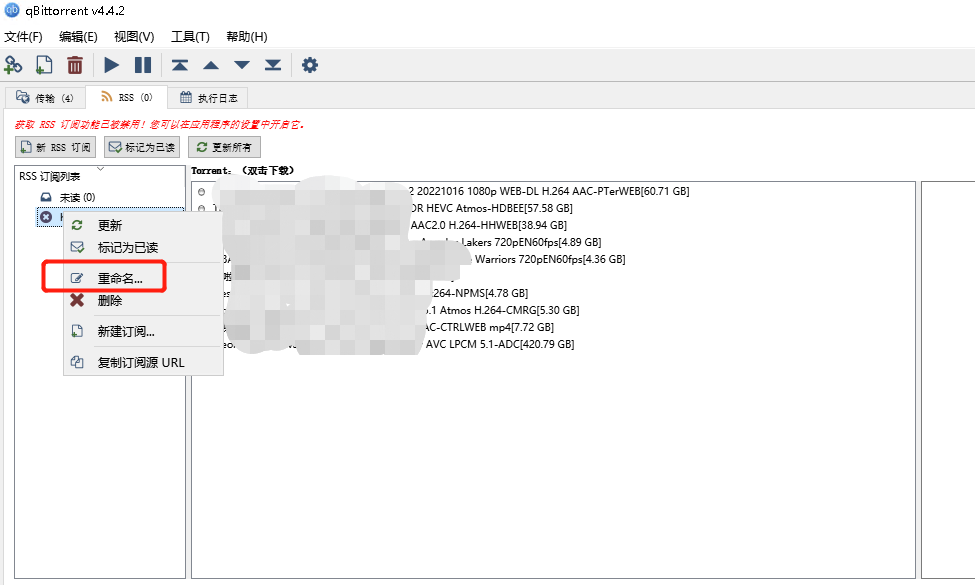Switch to the 传输 (4) tab
The width and height of the screenshot is (975, 585).
(x=45, y=98)
